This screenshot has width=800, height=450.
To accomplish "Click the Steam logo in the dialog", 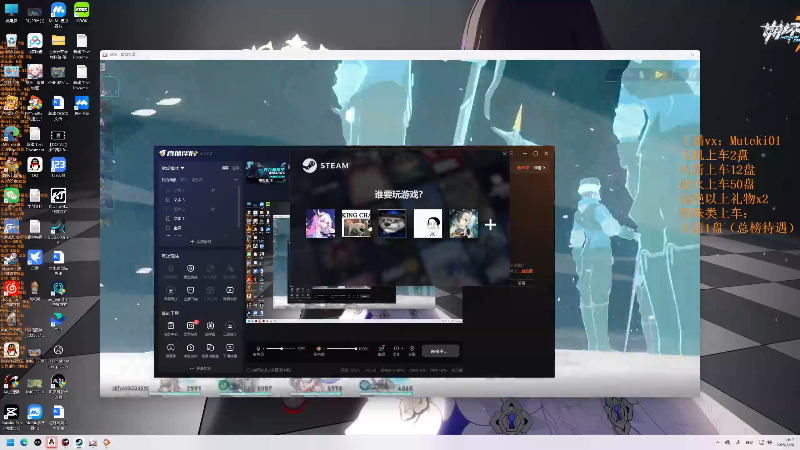I will (326, 165).
